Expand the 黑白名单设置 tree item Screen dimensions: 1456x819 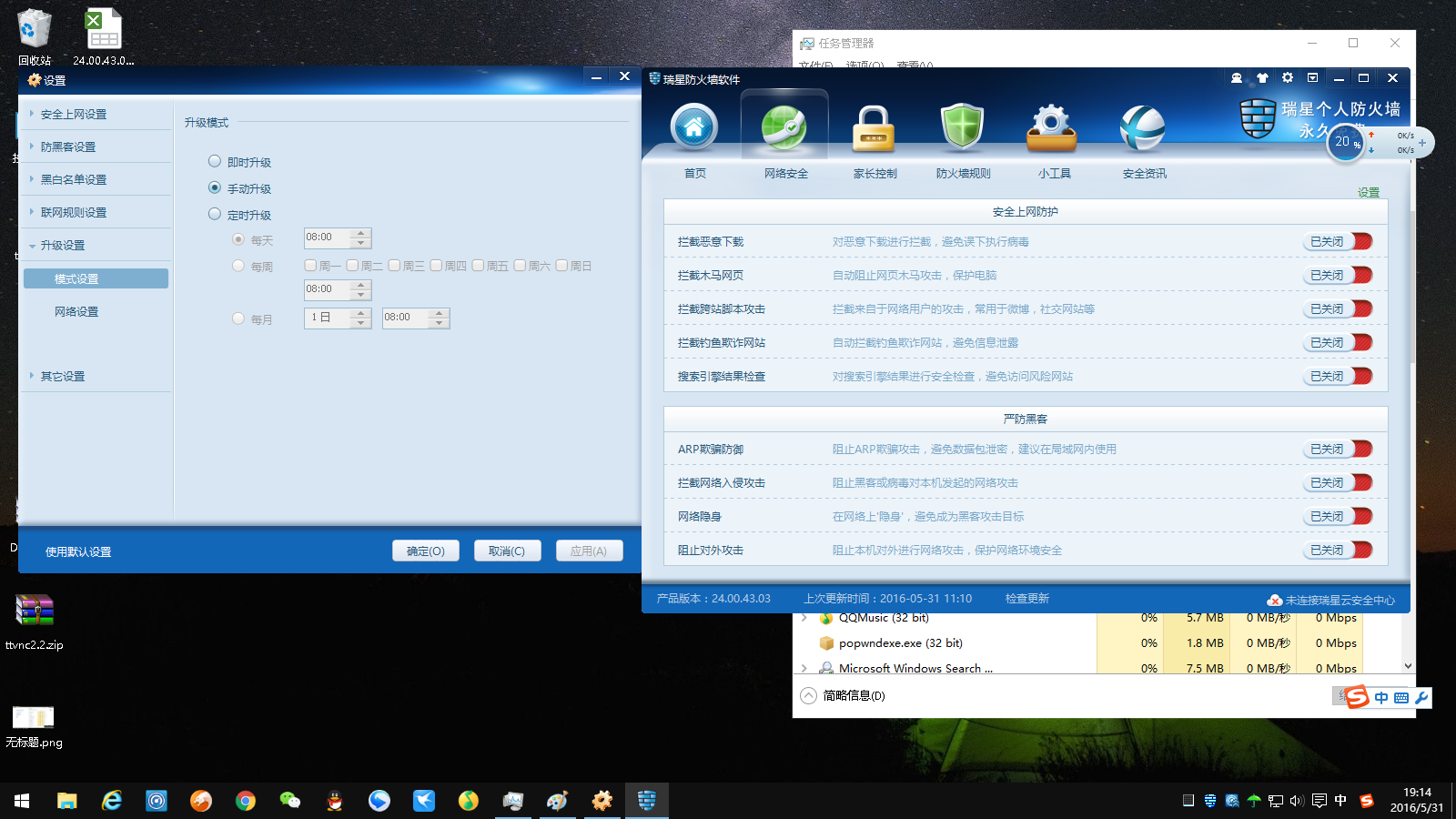(32, 179)
